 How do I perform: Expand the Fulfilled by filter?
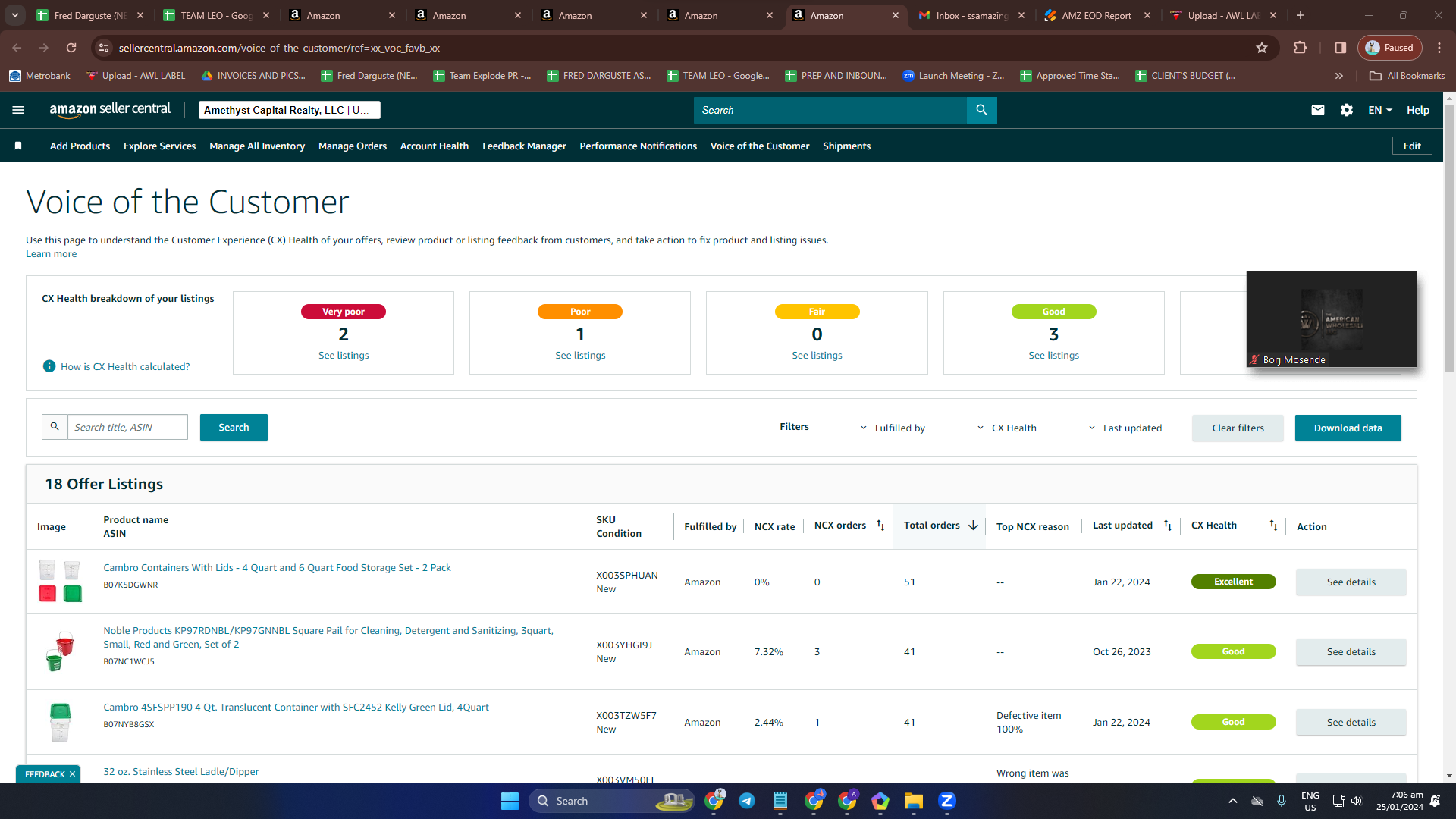pyautogui.click(x=893, y=428)
